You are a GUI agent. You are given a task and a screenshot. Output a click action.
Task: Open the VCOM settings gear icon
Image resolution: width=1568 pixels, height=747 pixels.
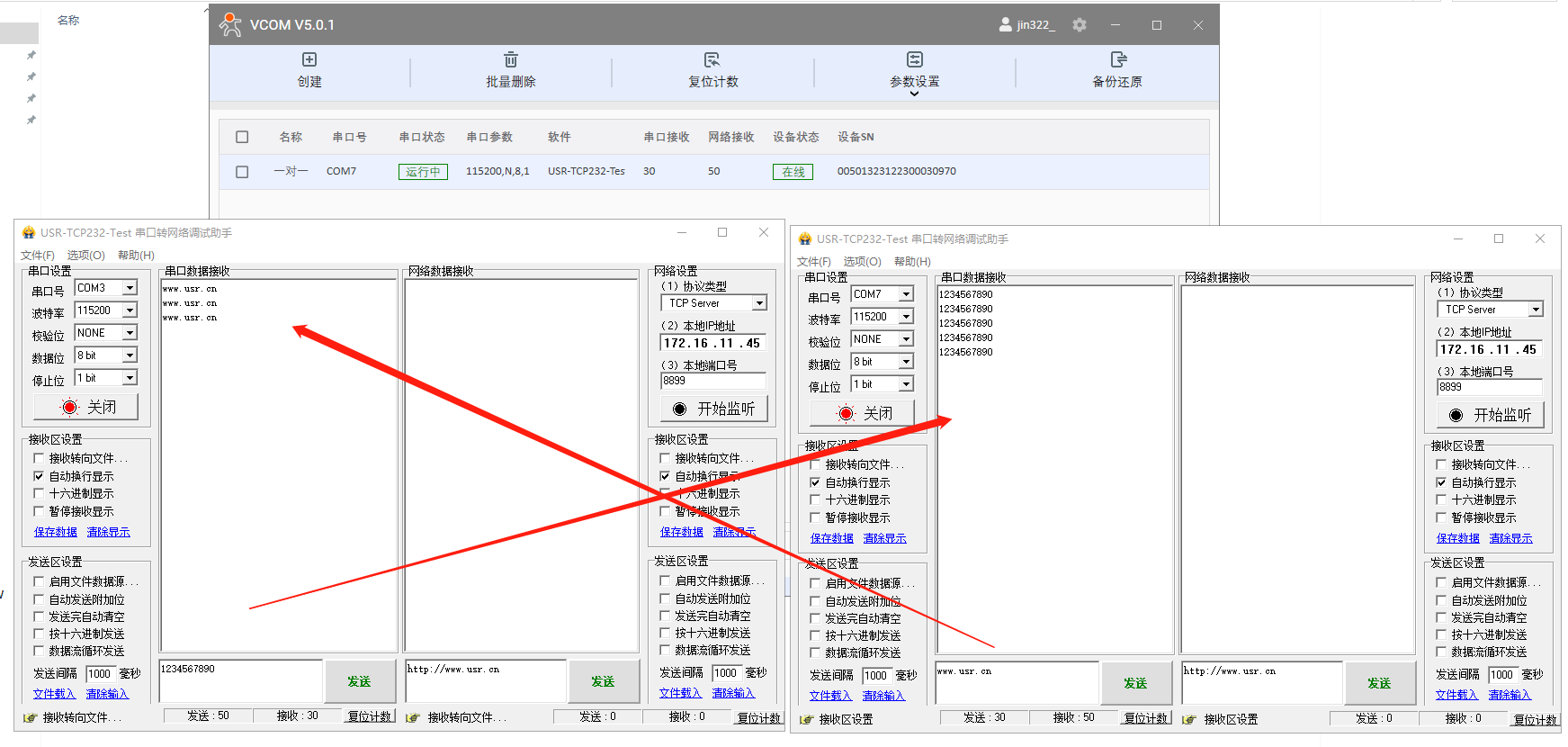[1080, 25]
